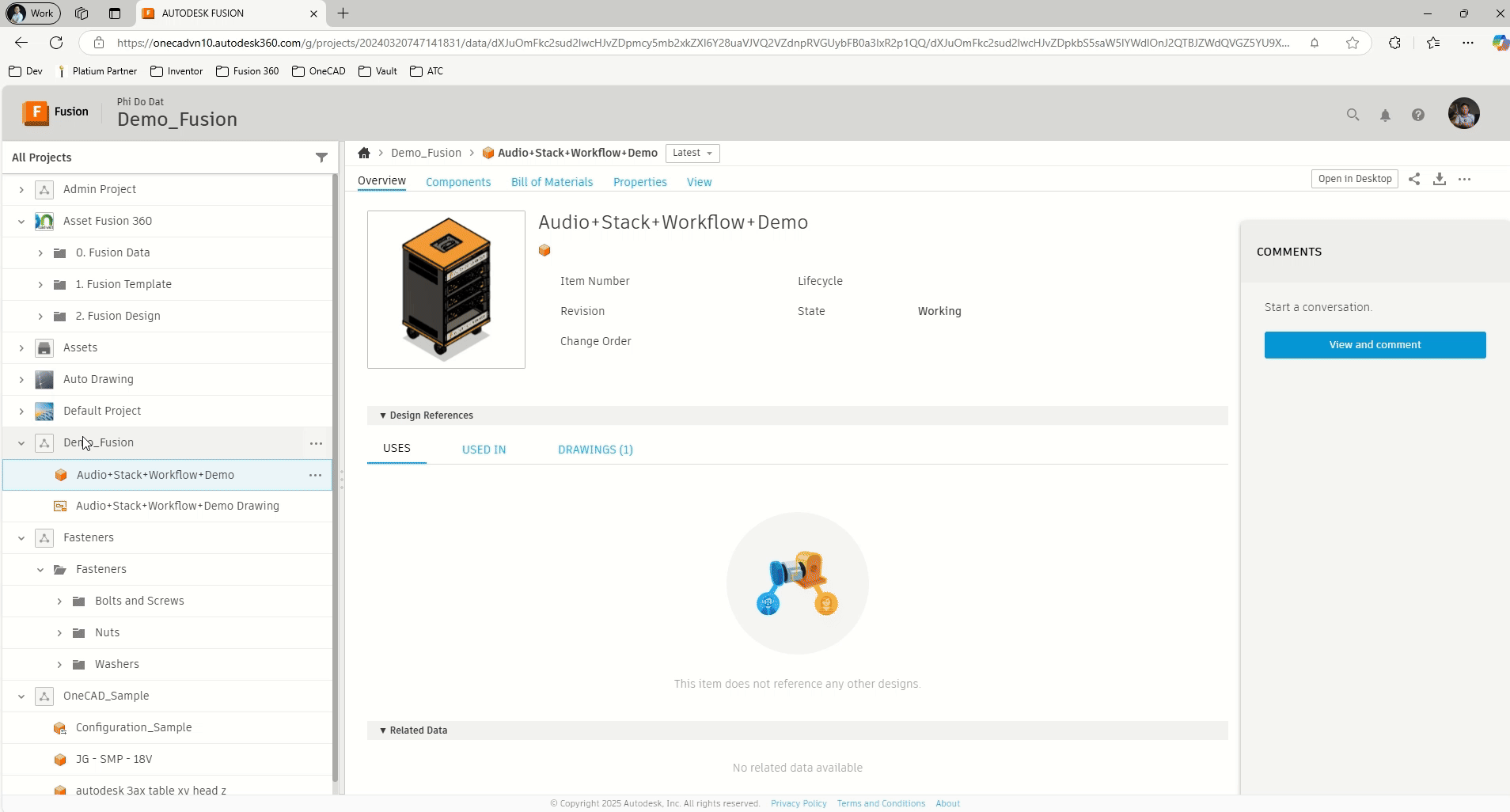This screenshot has height=812, width=1510.
Task: Click the home icon in breadcrumb
Action: click(x=364, y=153)
